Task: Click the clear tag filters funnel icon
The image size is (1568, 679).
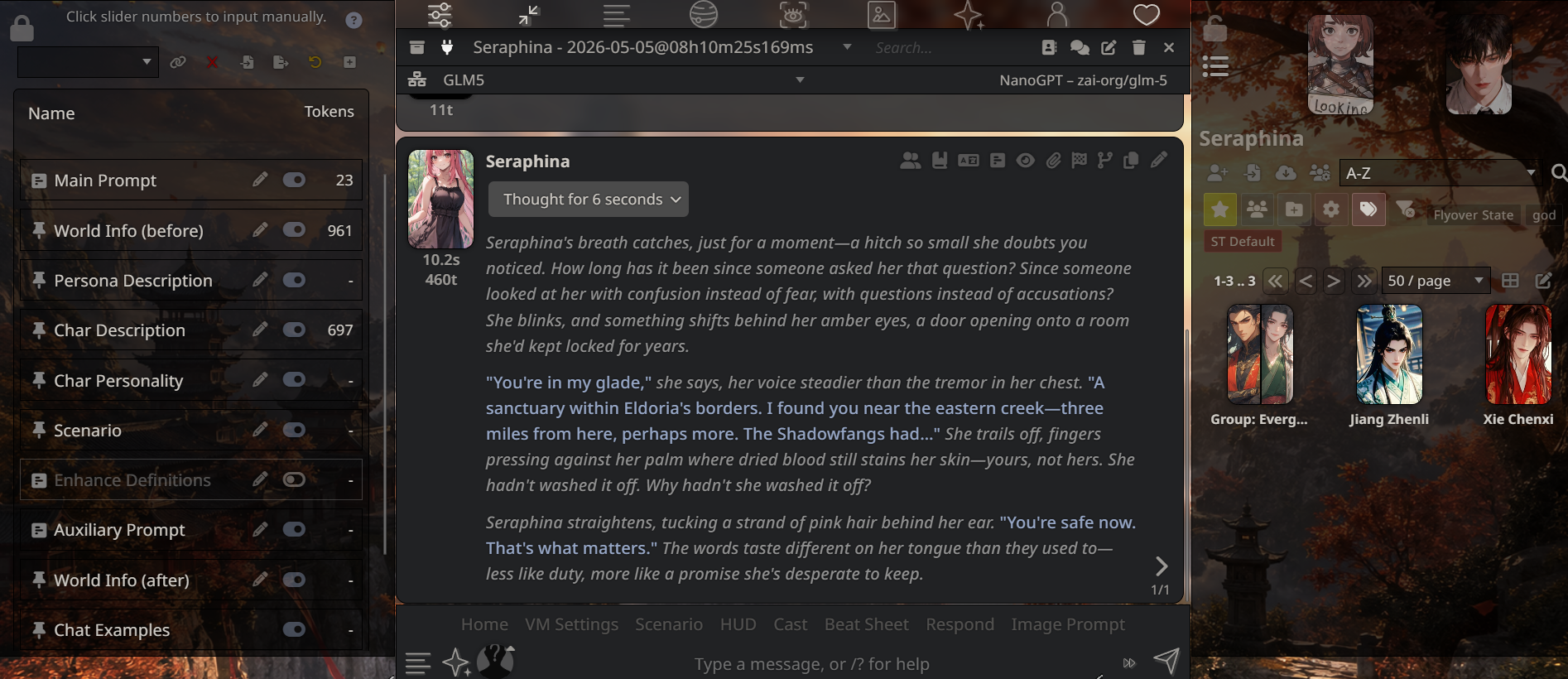Action: [x=1405, y=209]
